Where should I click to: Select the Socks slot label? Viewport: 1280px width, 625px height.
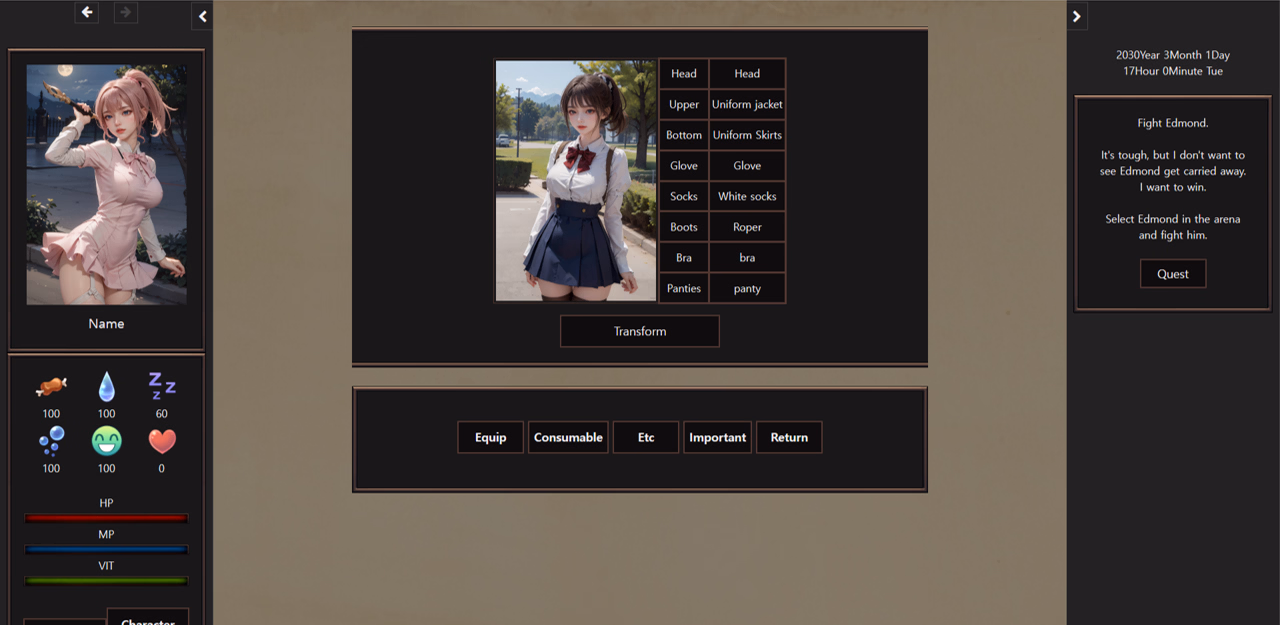(x=684, y=196)
